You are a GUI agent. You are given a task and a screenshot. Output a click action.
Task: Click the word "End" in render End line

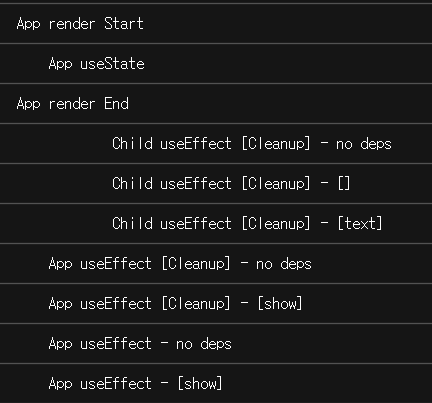point(116,104)
